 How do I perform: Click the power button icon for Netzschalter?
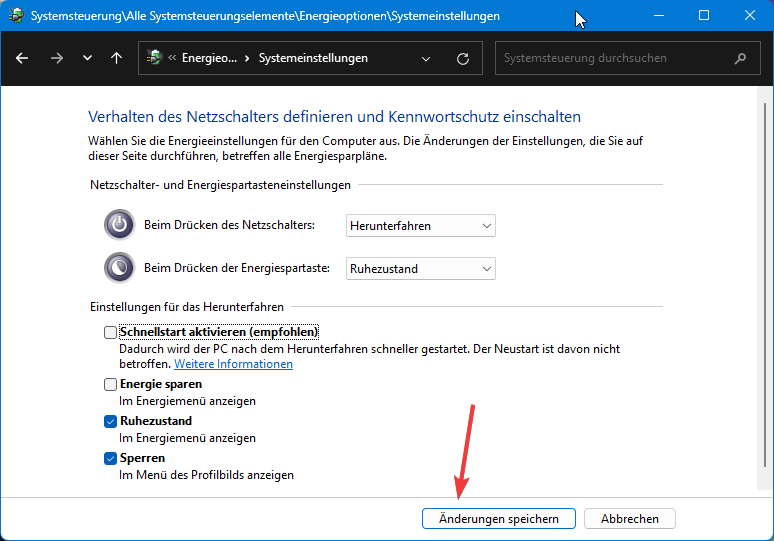coord(119,225)
